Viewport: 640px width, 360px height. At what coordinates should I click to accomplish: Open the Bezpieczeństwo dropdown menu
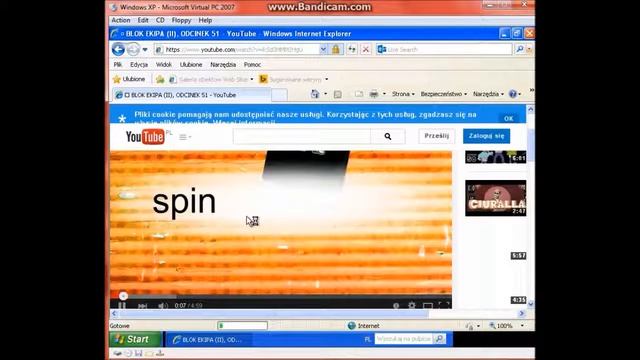pyautogui.click(x=444, y=94)
